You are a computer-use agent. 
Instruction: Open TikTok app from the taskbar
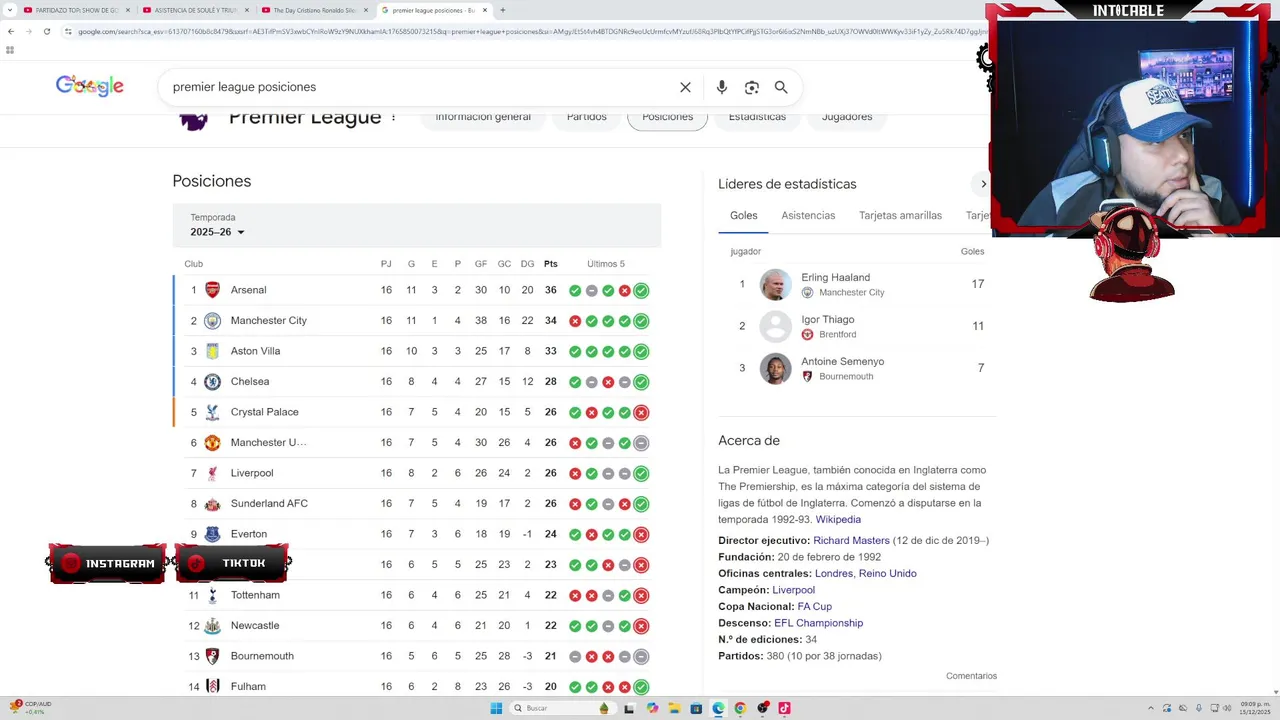[x=784, y=708]
